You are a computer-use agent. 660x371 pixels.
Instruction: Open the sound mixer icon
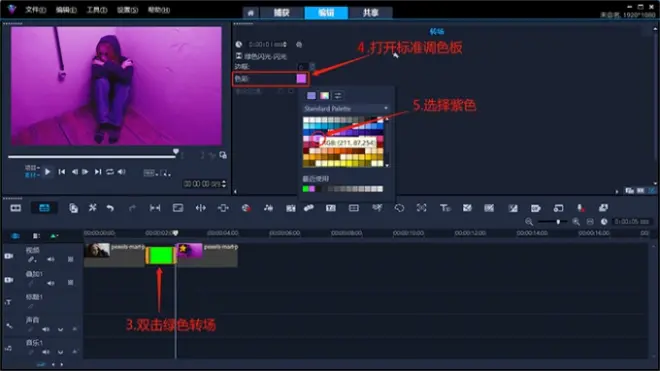pos(268,208)
